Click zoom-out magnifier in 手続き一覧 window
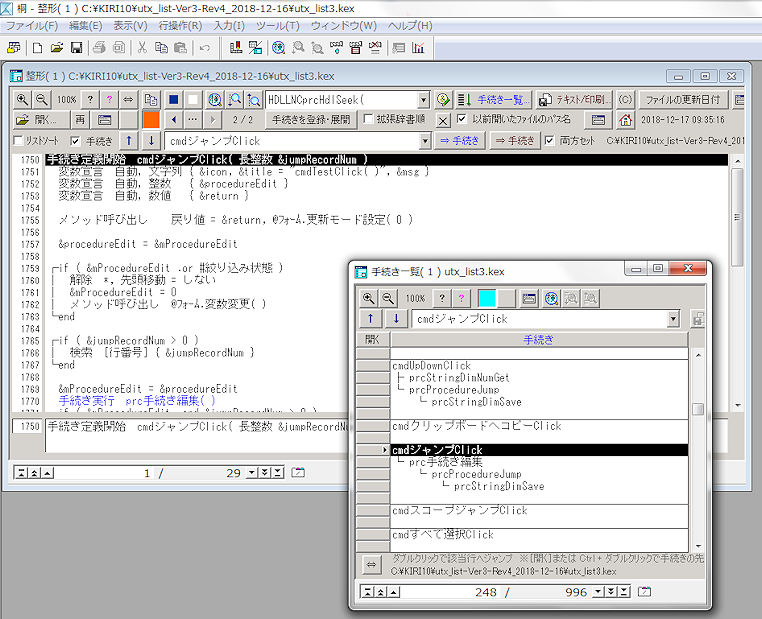762x619 pixels. (x=388, y=298)
